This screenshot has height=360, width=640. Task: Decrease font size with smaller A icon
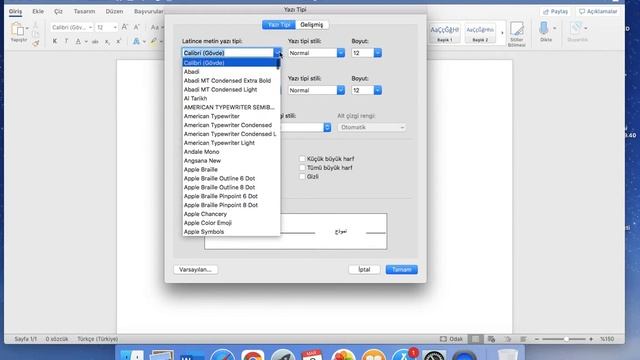coord(137,27)
